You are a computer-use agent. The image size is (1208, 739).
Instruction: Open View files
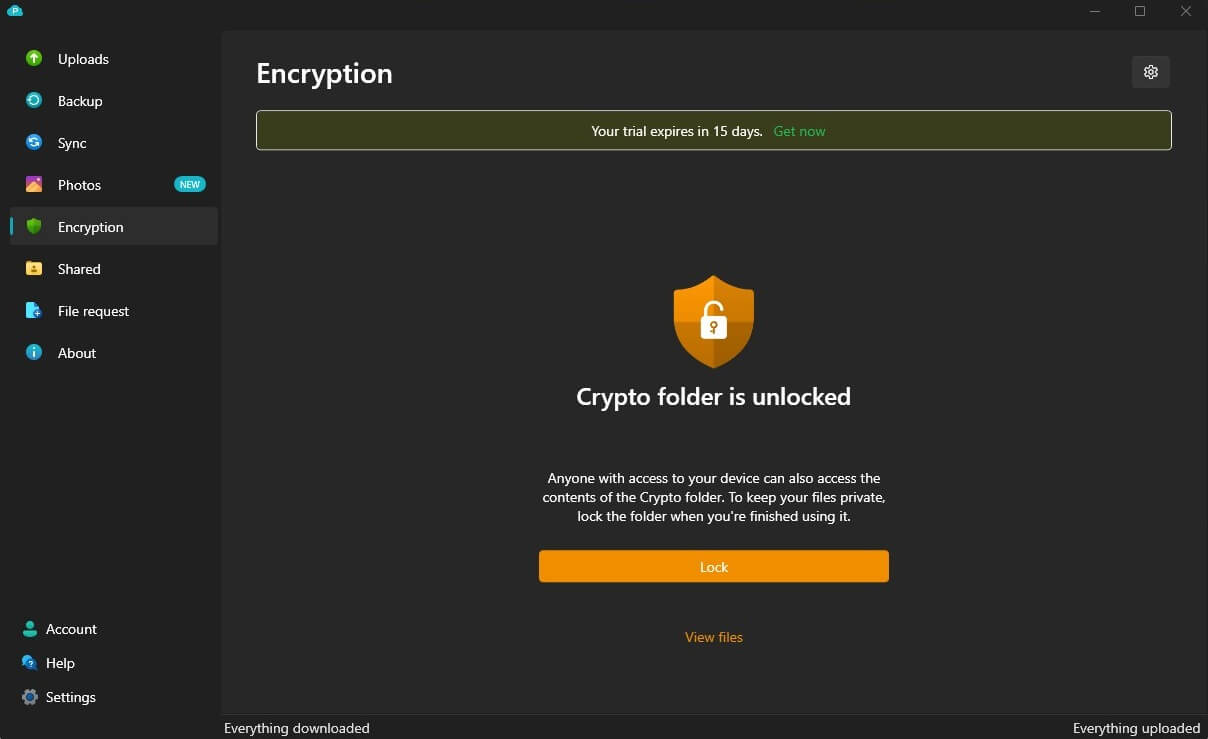tap(713, 637)
